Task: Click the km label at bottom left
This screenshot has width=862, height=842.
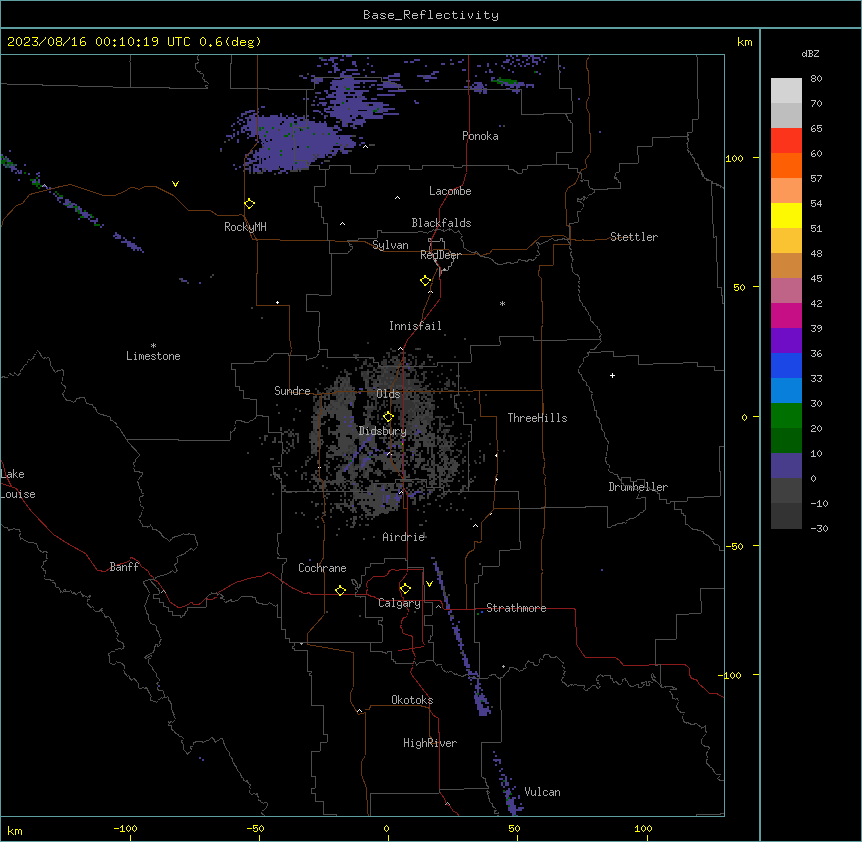Action: point(15,830)
